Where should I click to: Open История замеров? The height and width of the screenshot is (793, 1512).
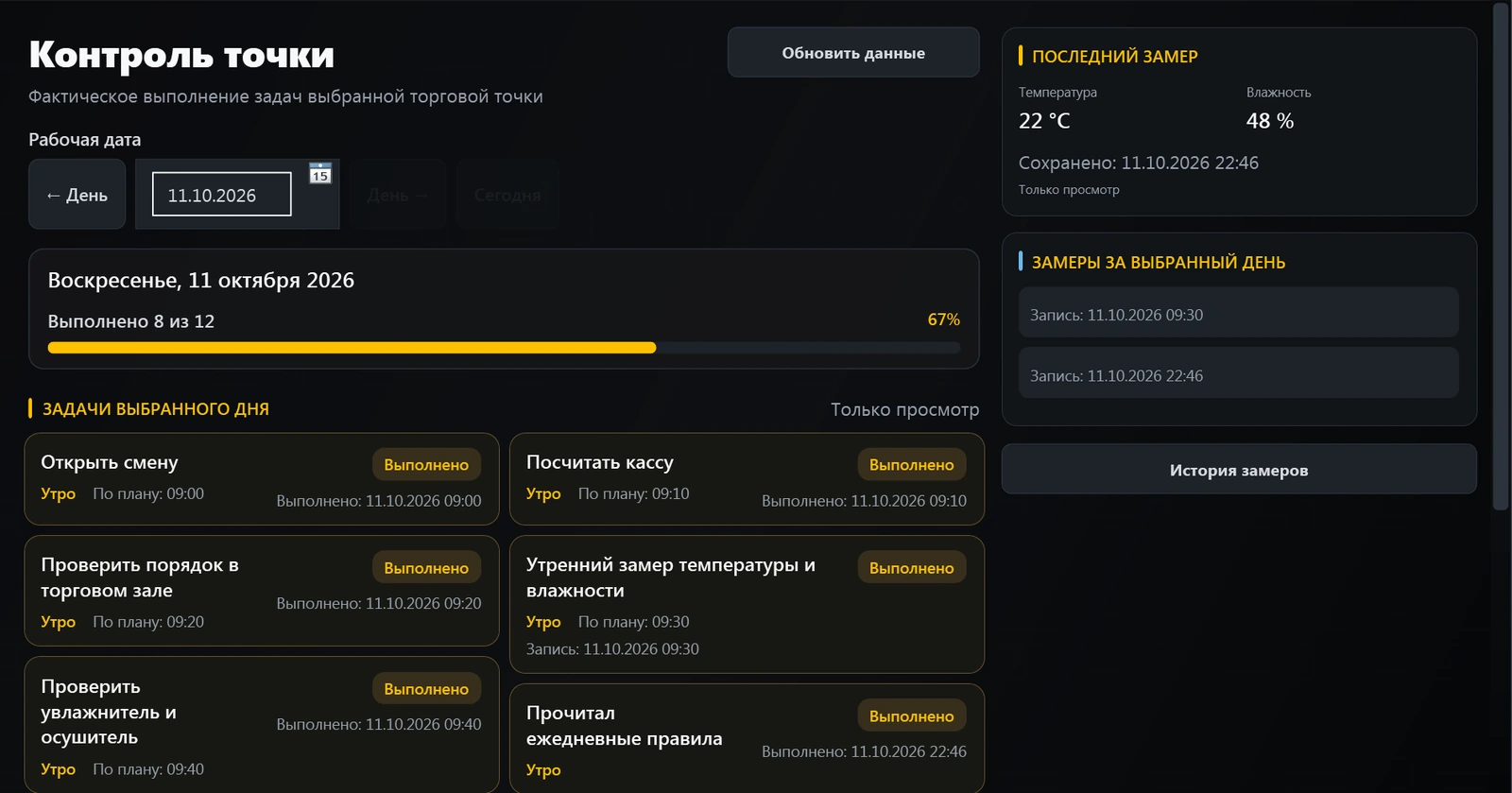click(x=1239, y=470)
